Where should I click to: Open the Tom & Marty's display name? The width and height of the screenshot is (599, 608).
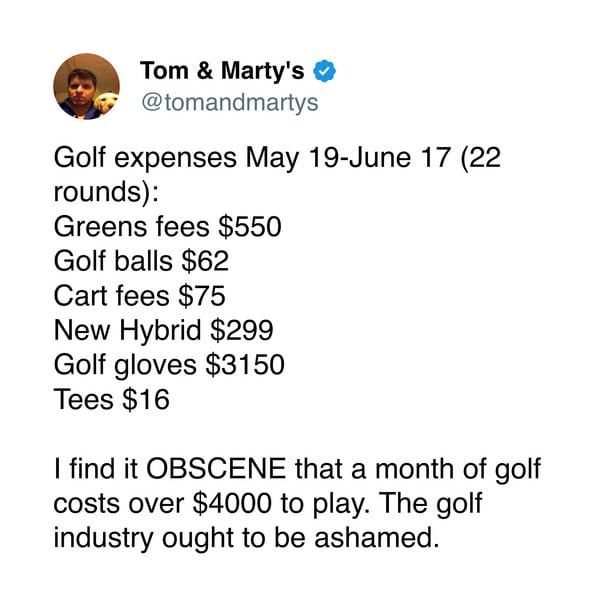tap(222, 71)
